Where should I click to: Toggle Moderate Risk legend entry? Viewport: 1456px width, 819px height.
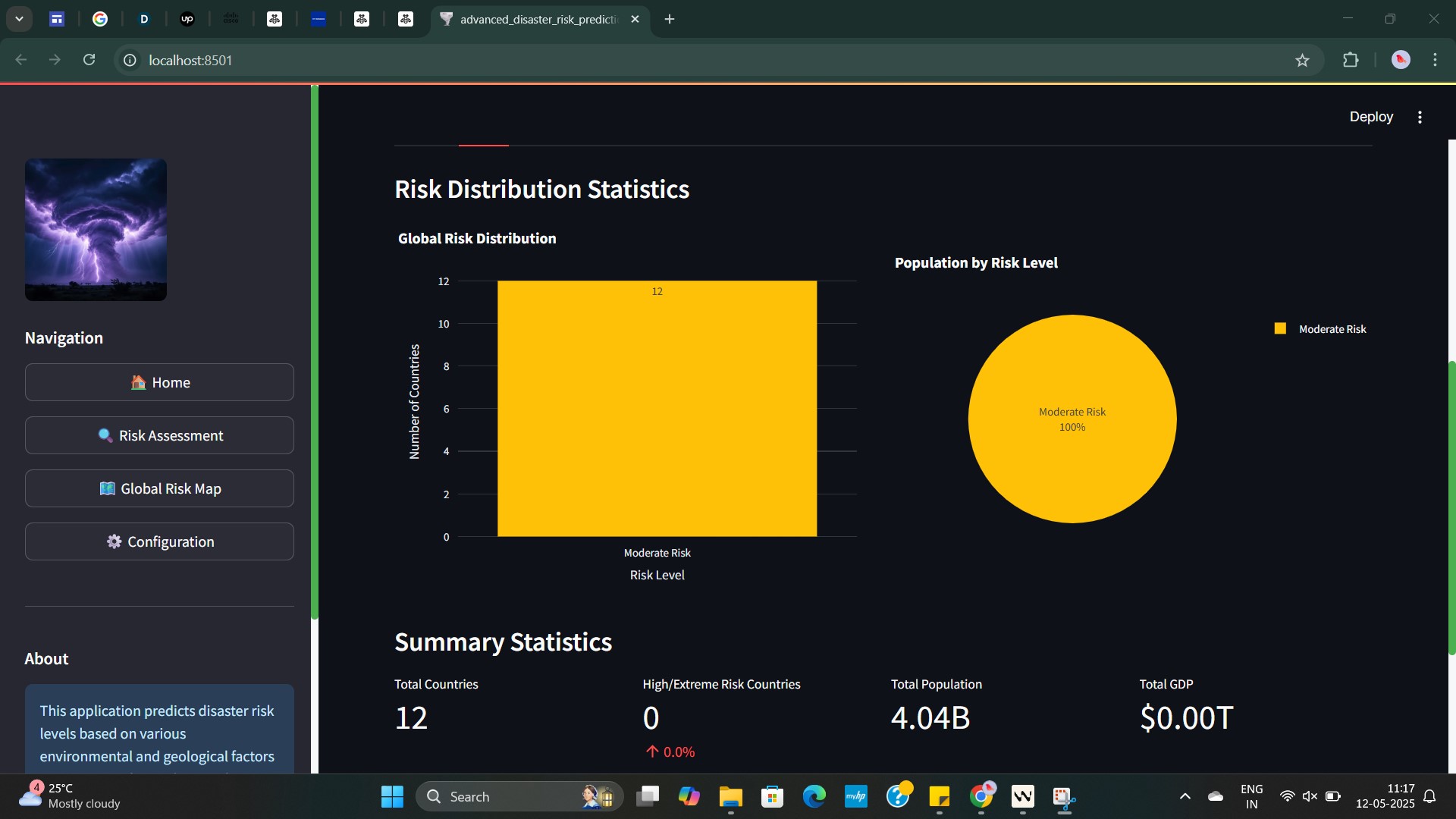point(1331,329)
